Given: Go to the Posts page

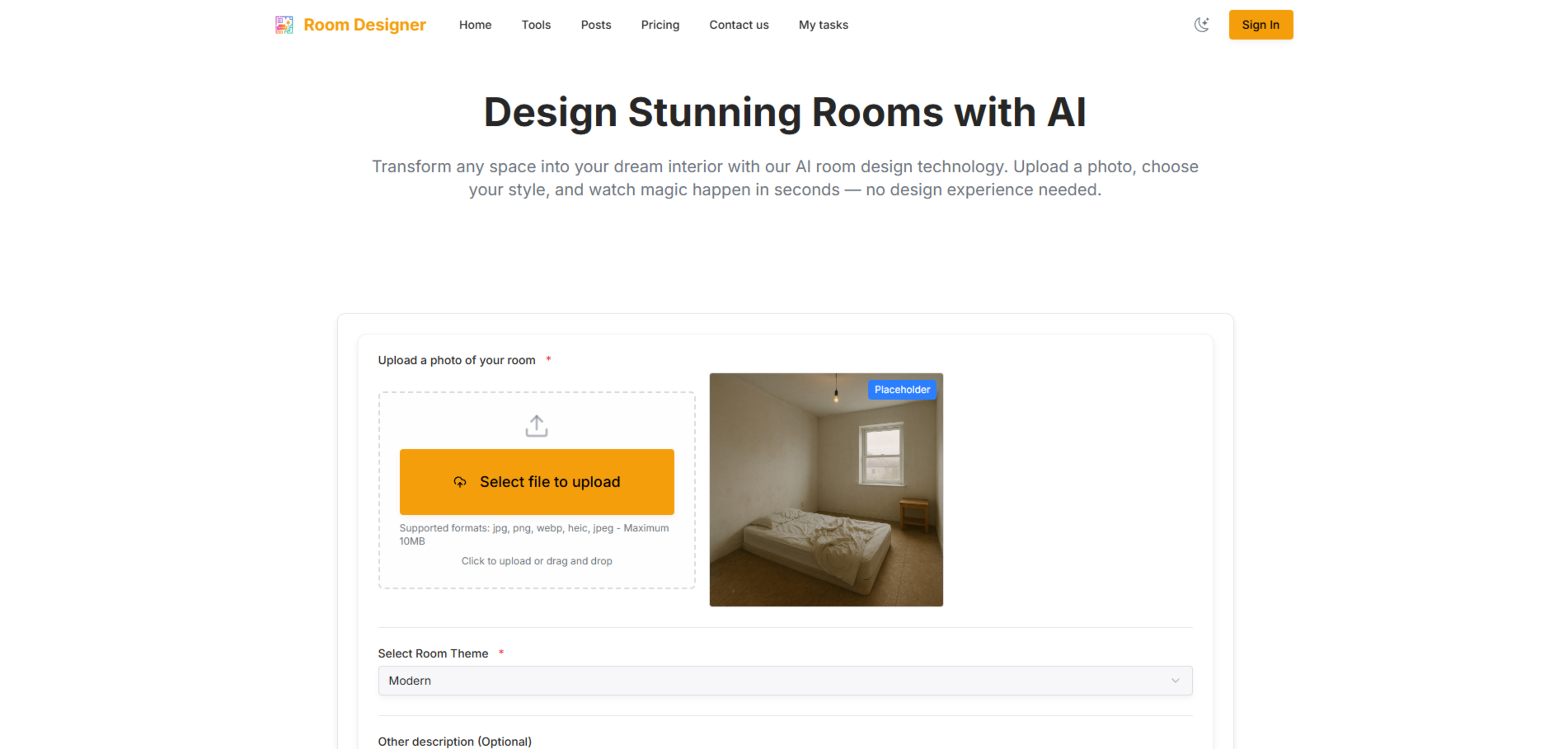Looking at the screenshot, I should (595, 25).
